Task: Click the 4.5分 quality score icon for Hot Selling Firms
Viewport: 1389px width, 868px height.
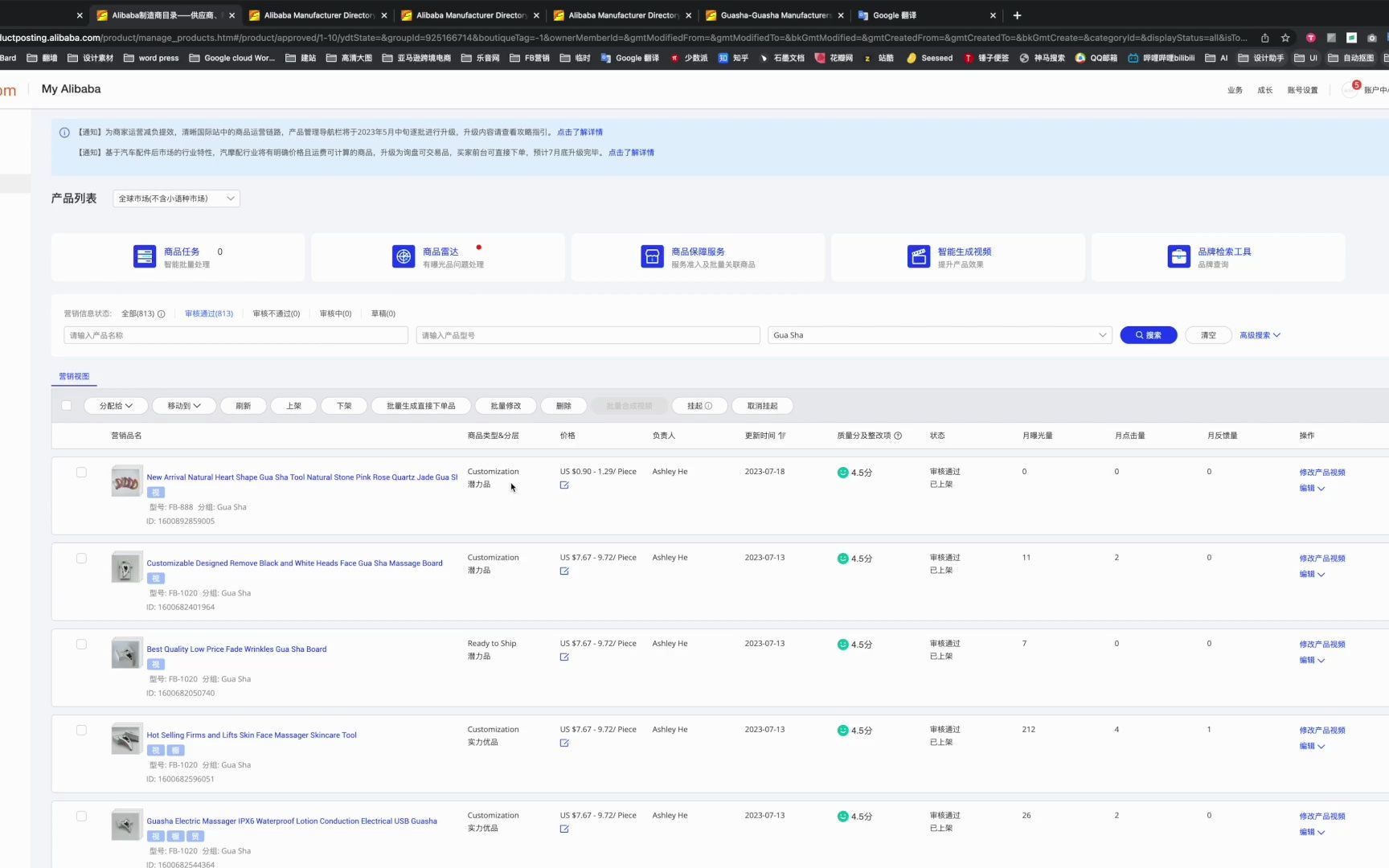Action: (x=842, y=731)
